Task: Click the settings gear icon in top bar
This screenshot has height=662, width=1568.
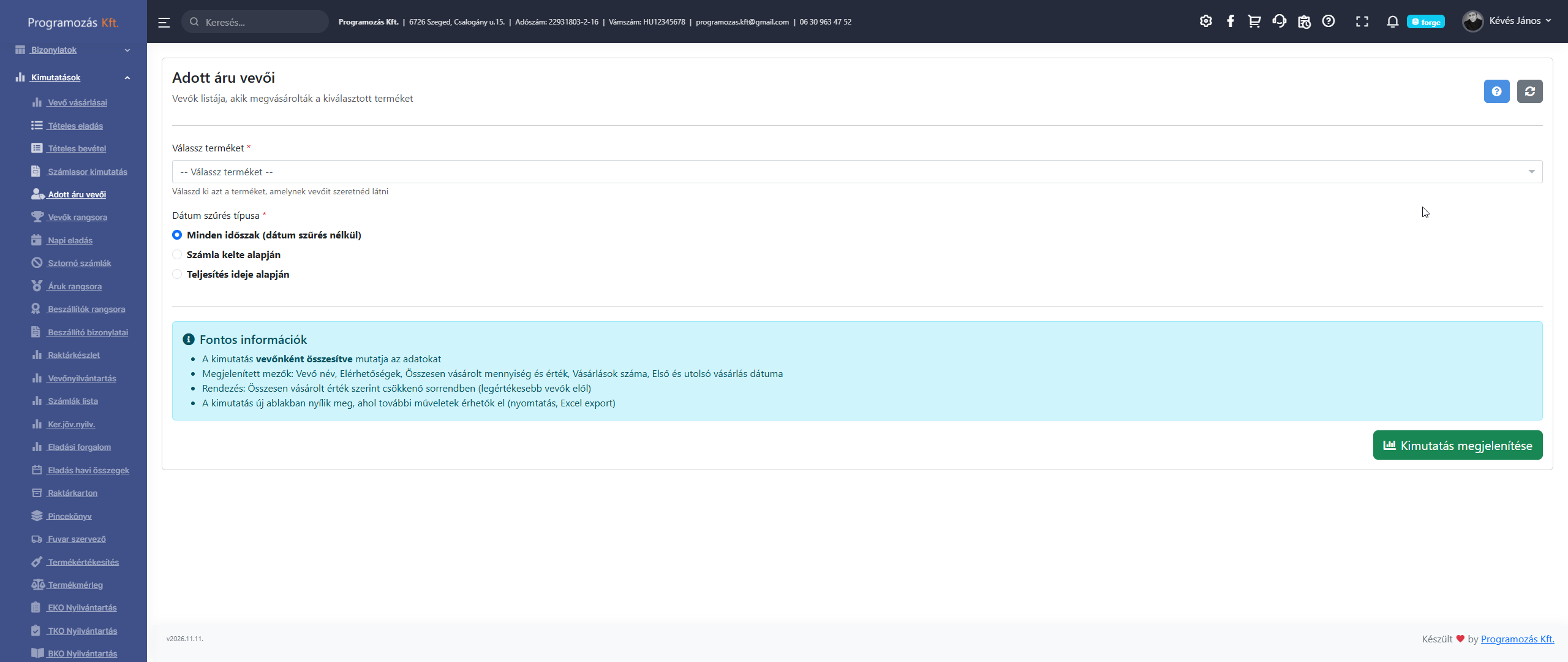Action: [1205, 21]
